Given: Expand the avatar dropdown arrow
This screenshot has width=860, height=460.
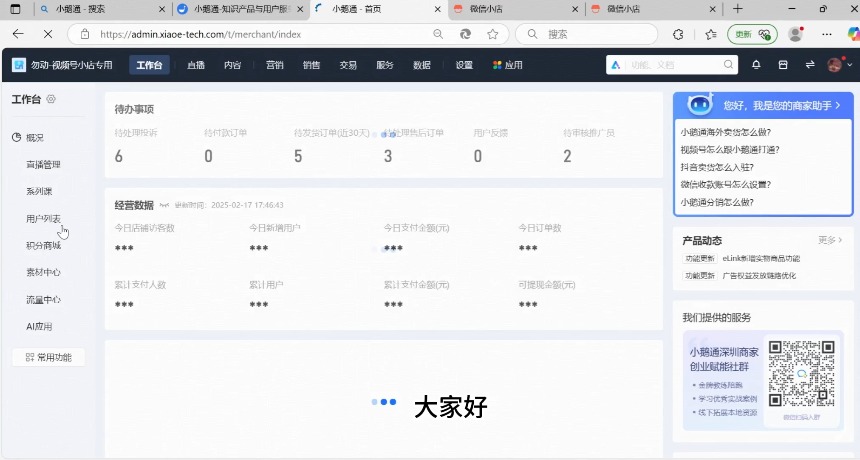Looking at the screenshot, I should 850,65.
